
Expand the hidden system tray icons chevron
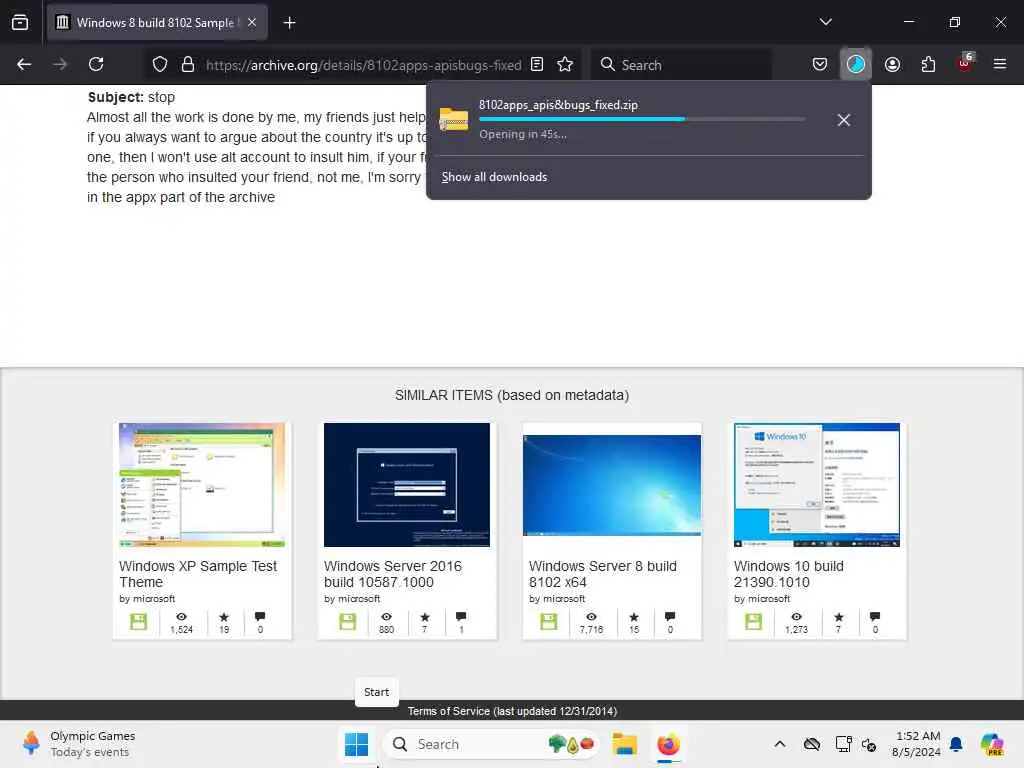tap(780, 744)
